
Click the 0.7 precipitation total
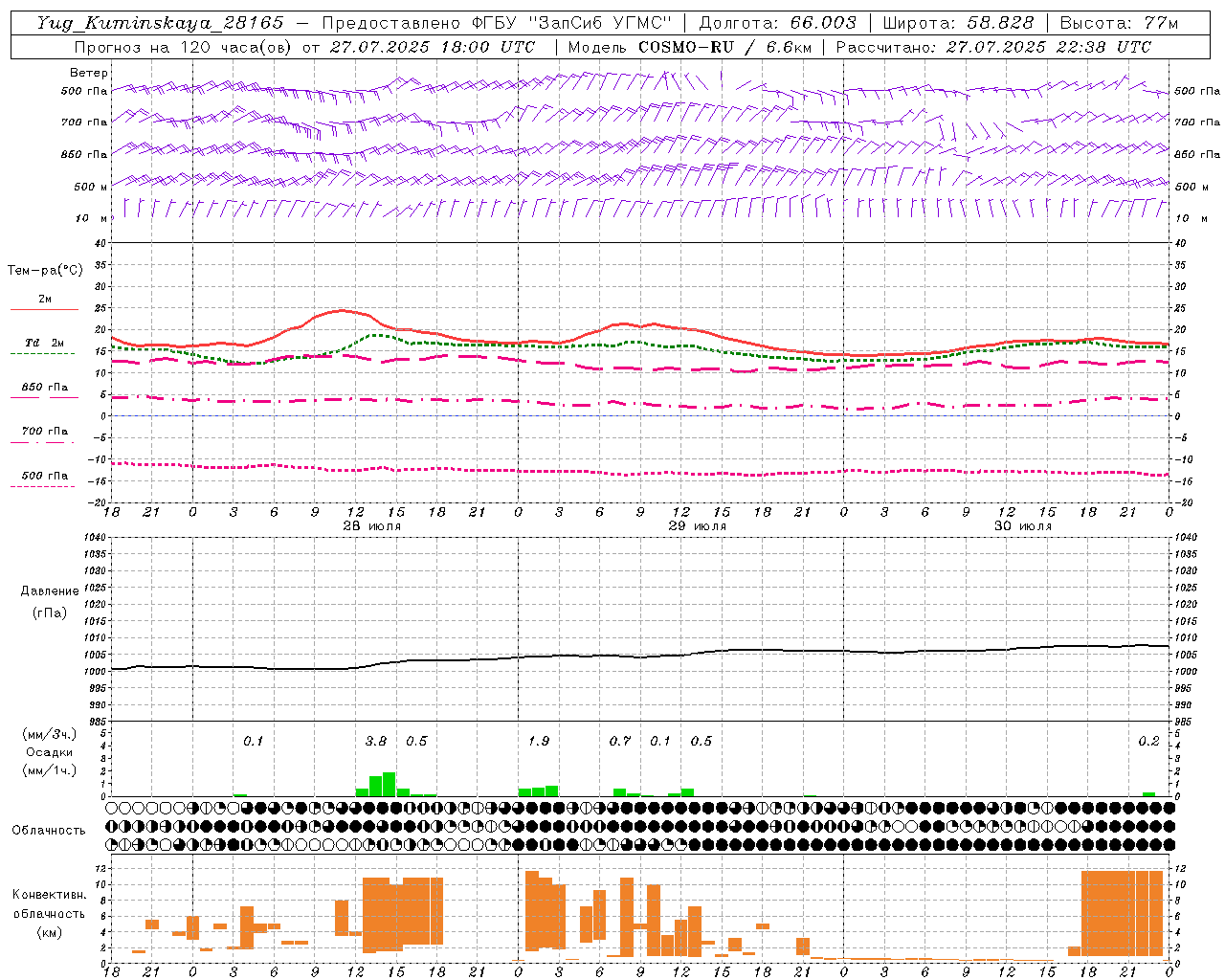[620, 741]
